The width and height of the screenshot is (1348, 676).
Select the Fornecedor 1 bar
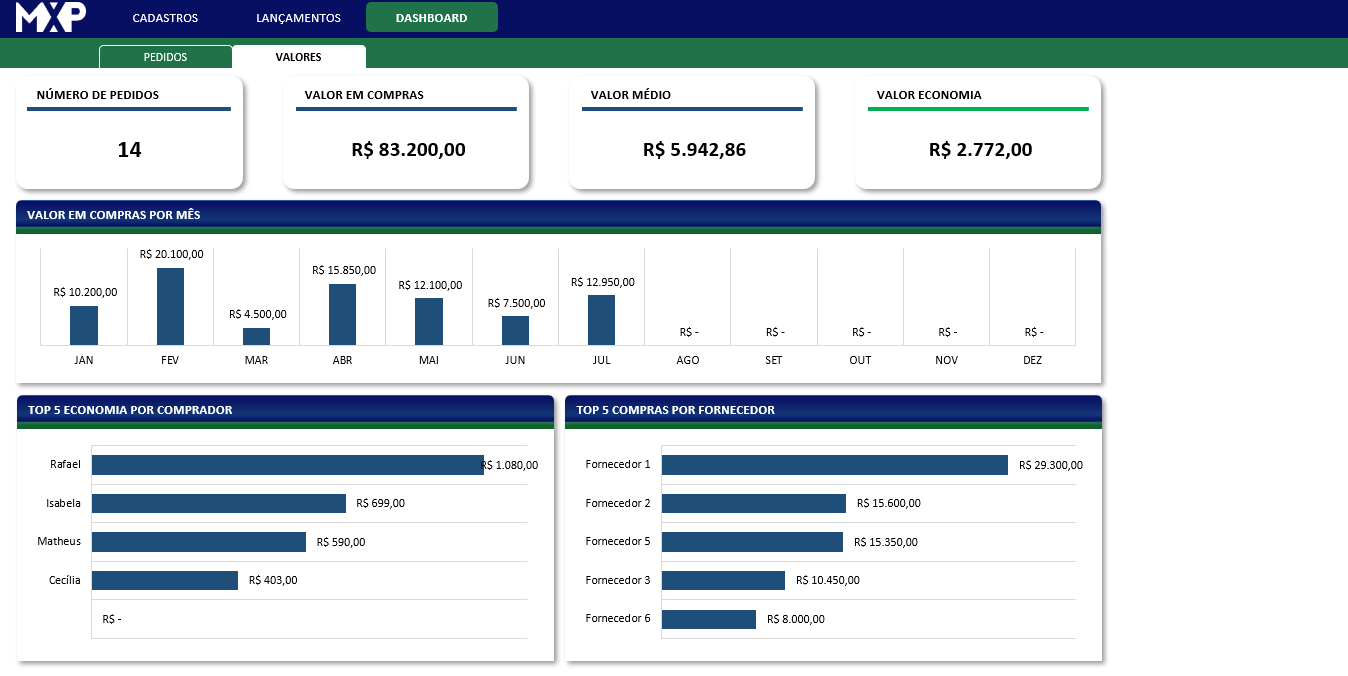point(834,465)
